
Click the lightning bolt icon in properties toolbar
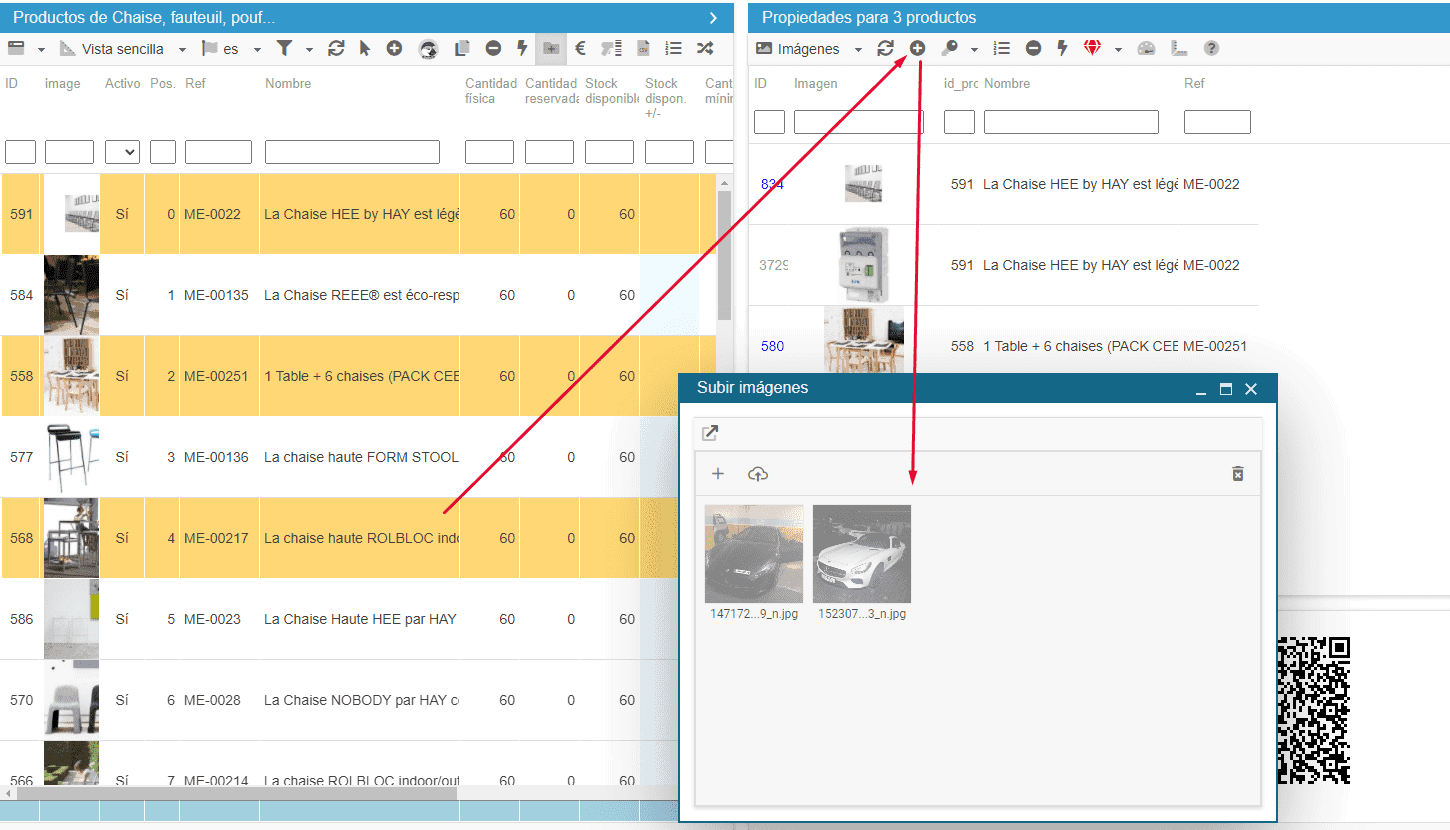[x=1062, y=48]
